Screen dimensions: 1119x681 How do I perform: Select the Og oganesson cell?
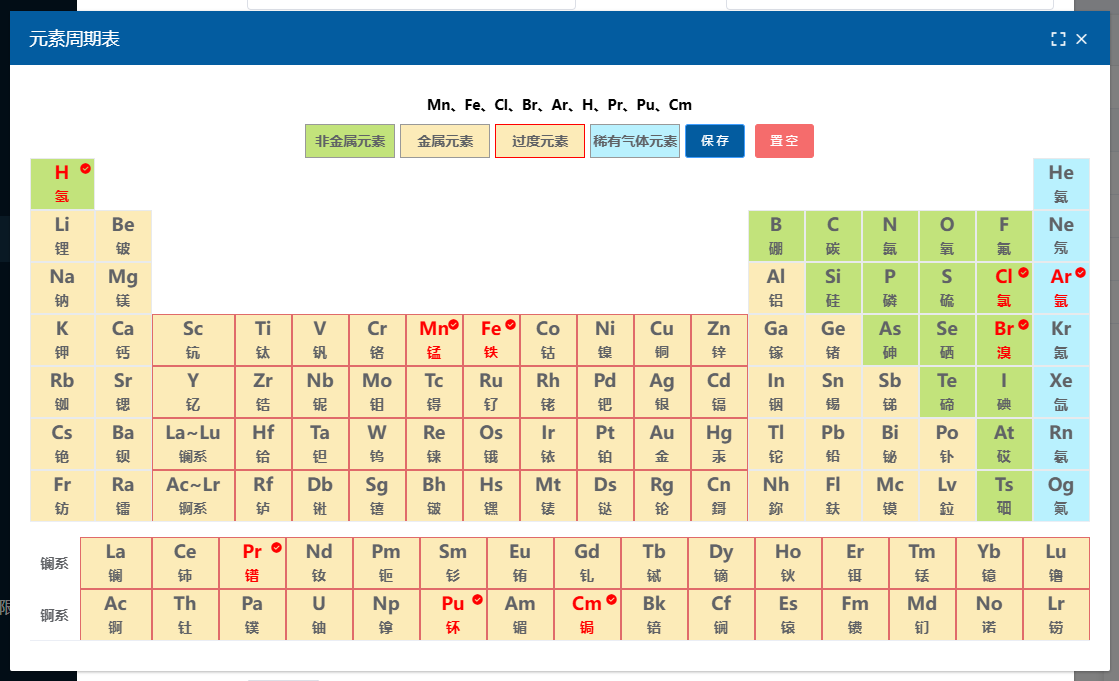[x=1061, y=496]
